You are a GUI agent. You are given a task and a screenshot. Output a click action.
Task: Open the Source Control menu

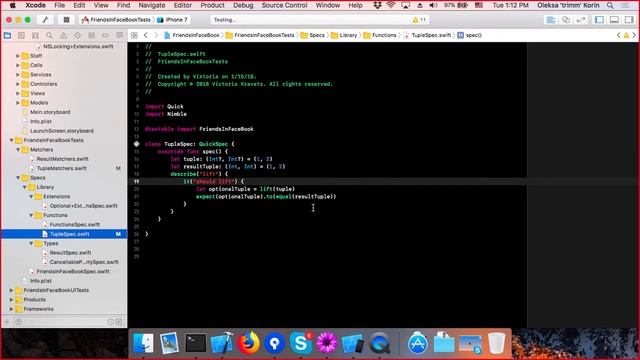click(284, 5)
